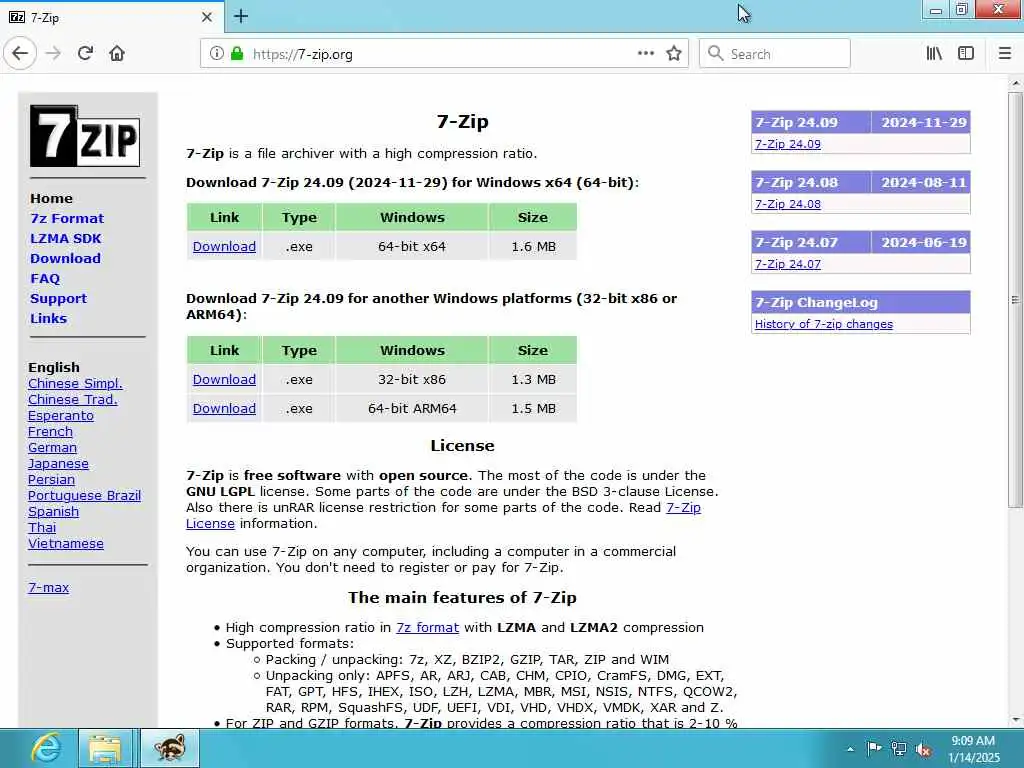The height and width of the screenshot is (768, 1024).
Task: Click the scrollbar up arrow
Action: tap(1015, 84)
